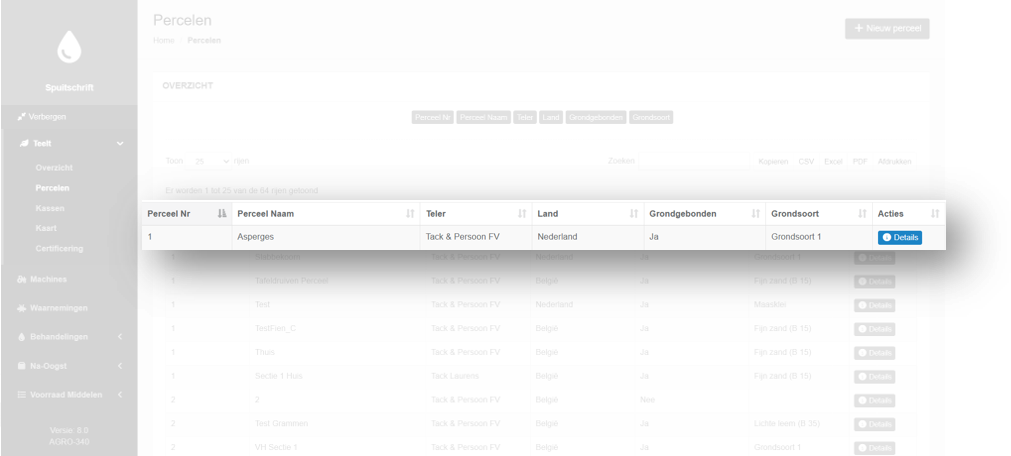Viewport: 1011px width, 456px height.
Task: Open Details for the Maasklei row
Action: point(874,305)
